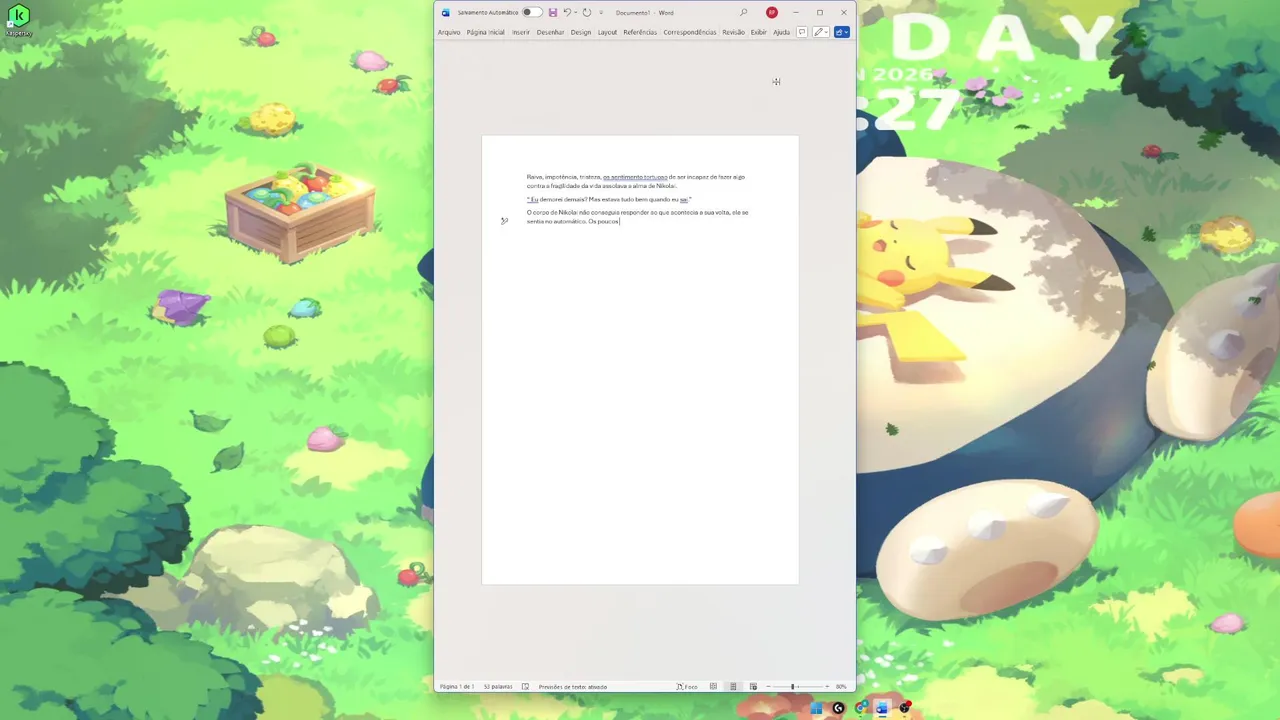Switch to the Página Inicial tab
1280x720 pixels.
[485, 32]
